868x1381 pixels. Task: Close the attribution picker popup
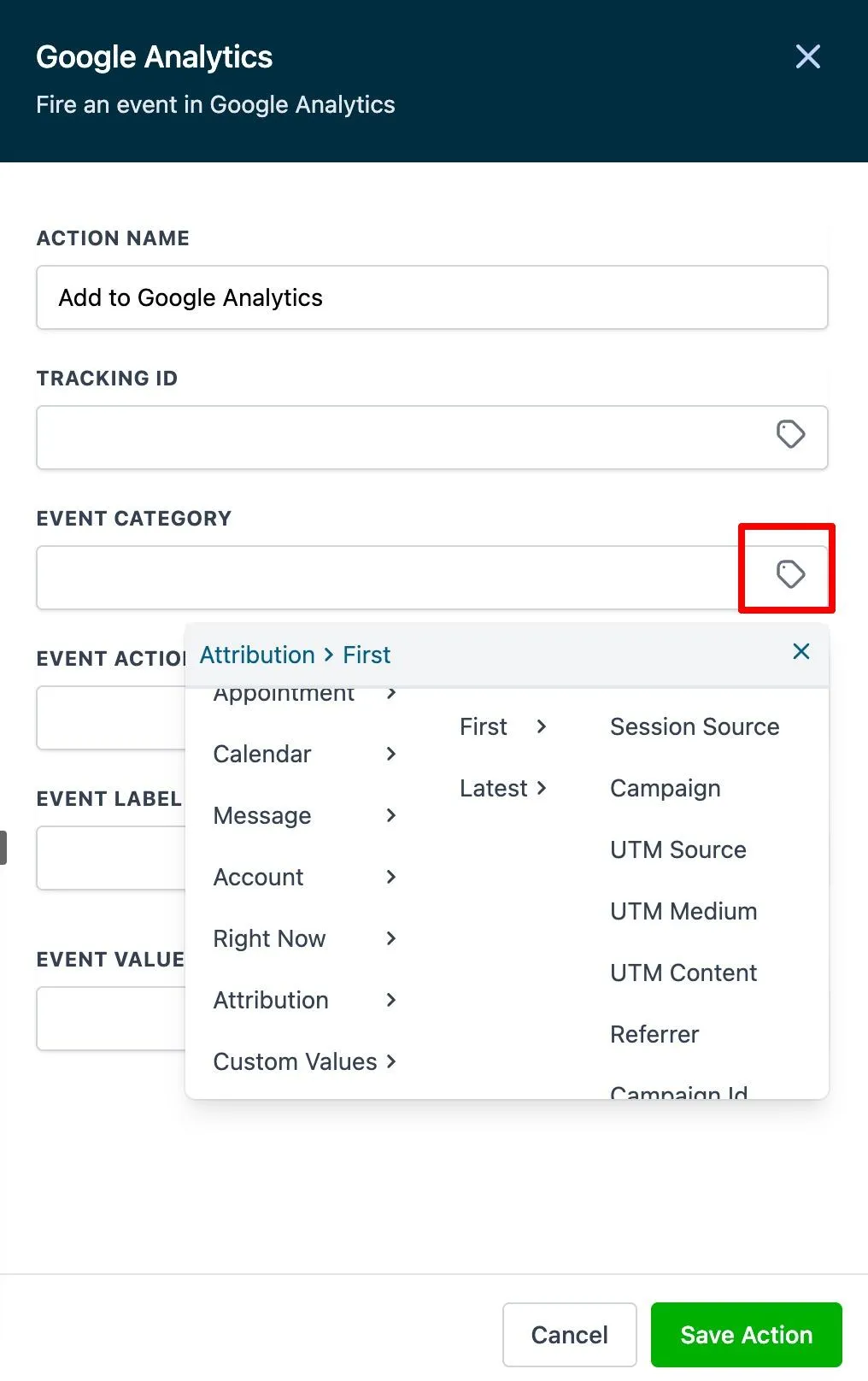click(x=801, y=652)
